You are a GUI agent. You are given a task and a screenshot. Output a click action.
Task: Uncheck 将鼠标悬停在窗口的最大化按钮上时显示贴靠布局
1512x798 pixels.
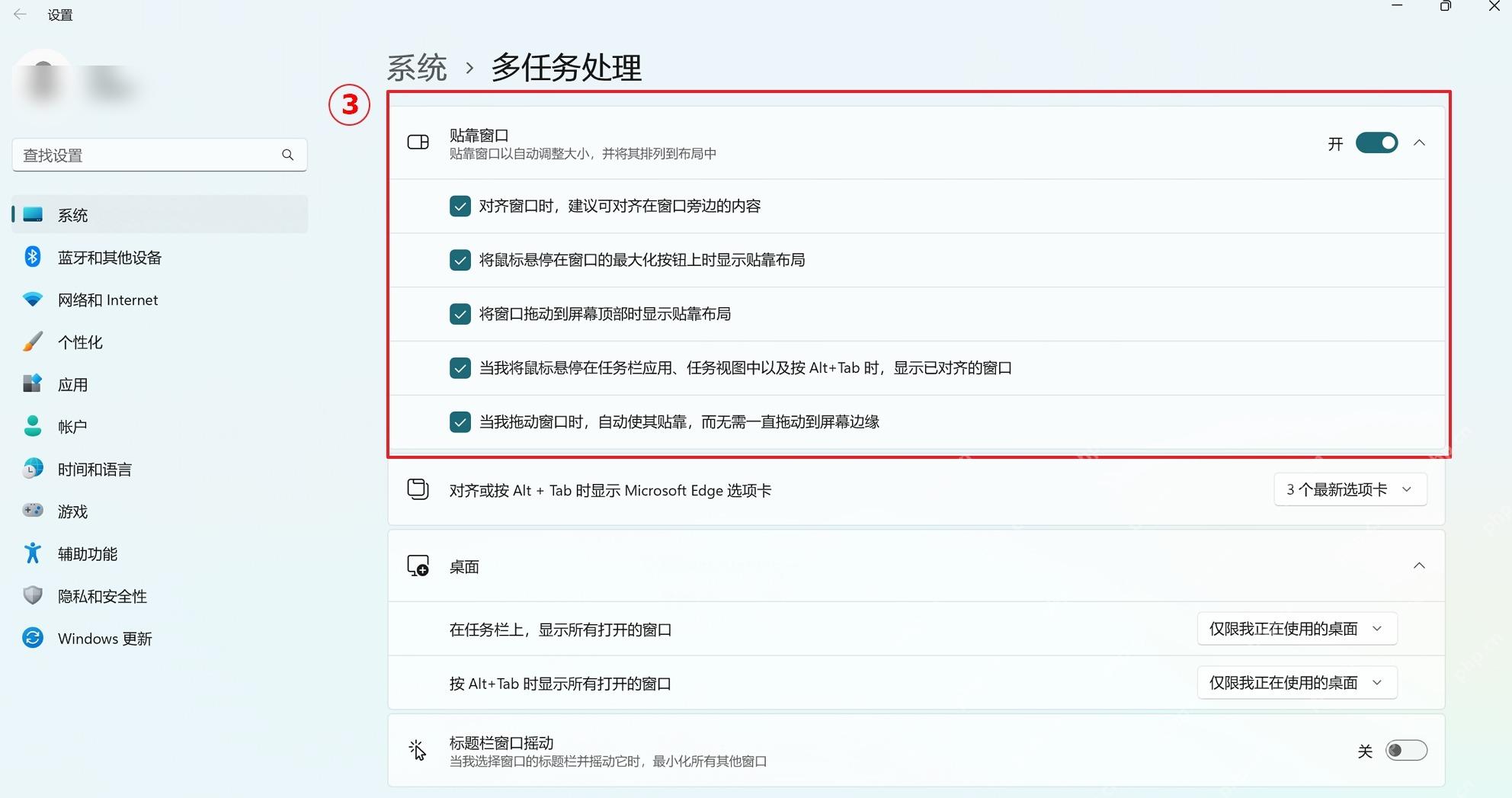(x=460, y=260)
